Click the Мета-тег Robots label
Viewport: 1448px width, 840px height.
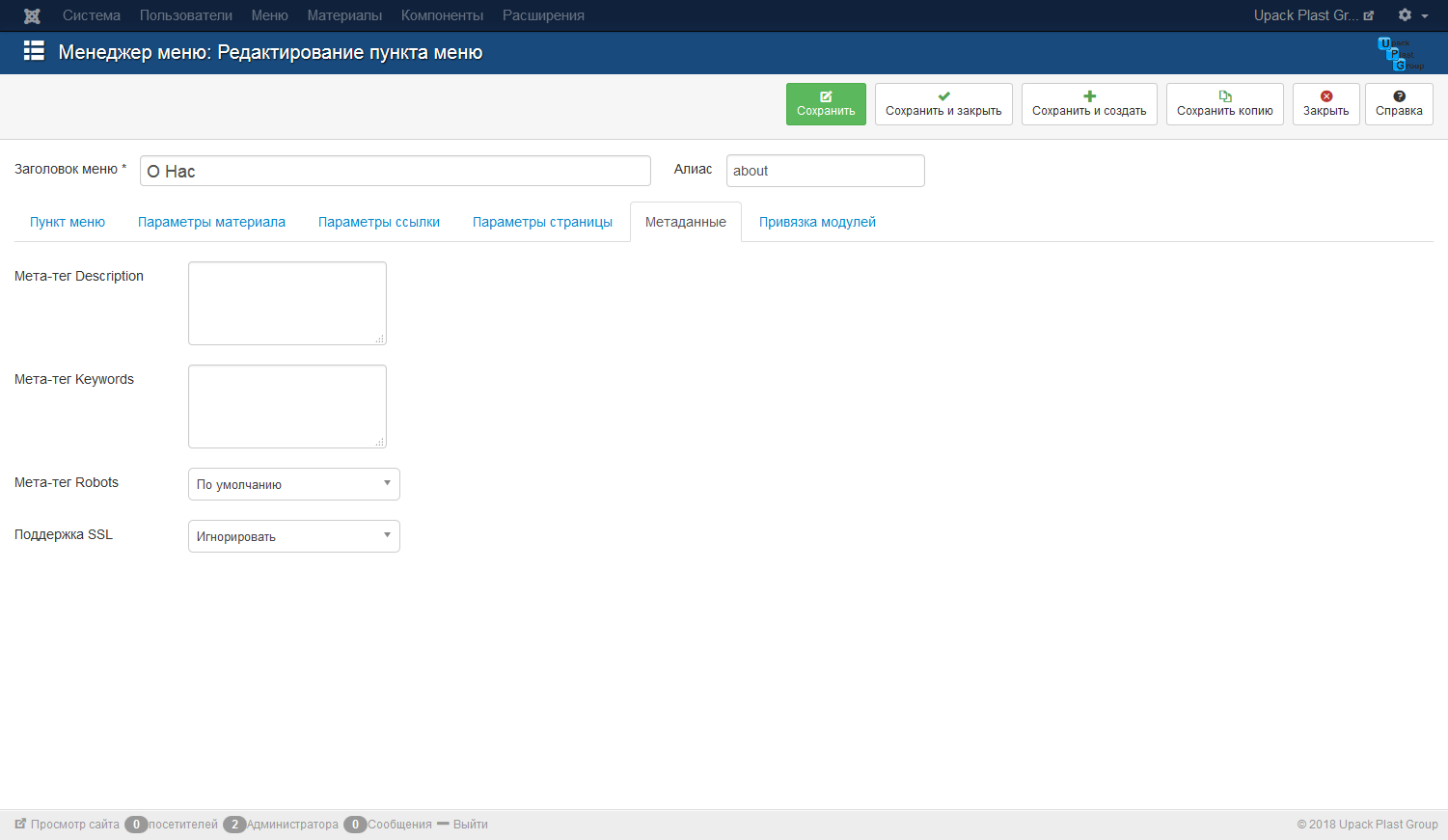[x=67, y=482]
